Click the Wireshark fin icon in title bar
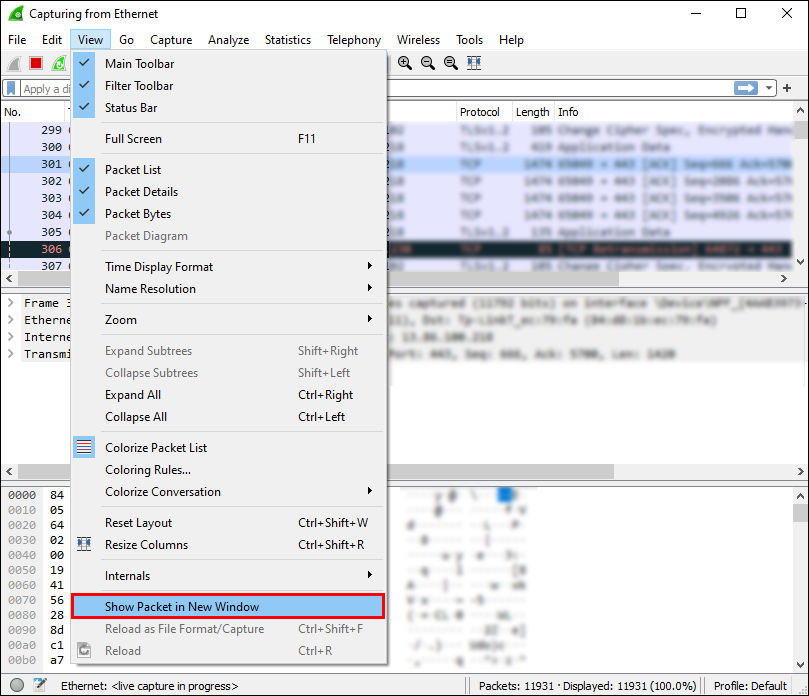Viewport: 809px width, 696px height. [x=16, y=13]
